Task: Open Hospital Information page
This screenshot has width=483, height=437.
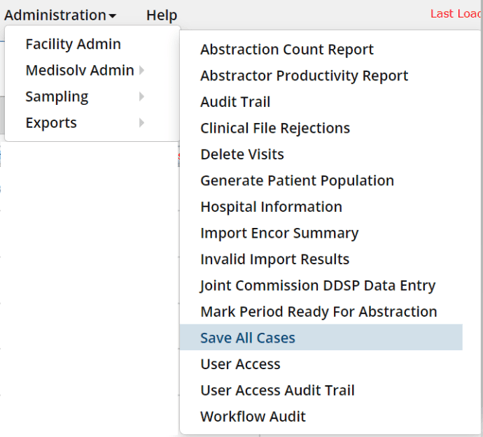Action: point(271,207)
